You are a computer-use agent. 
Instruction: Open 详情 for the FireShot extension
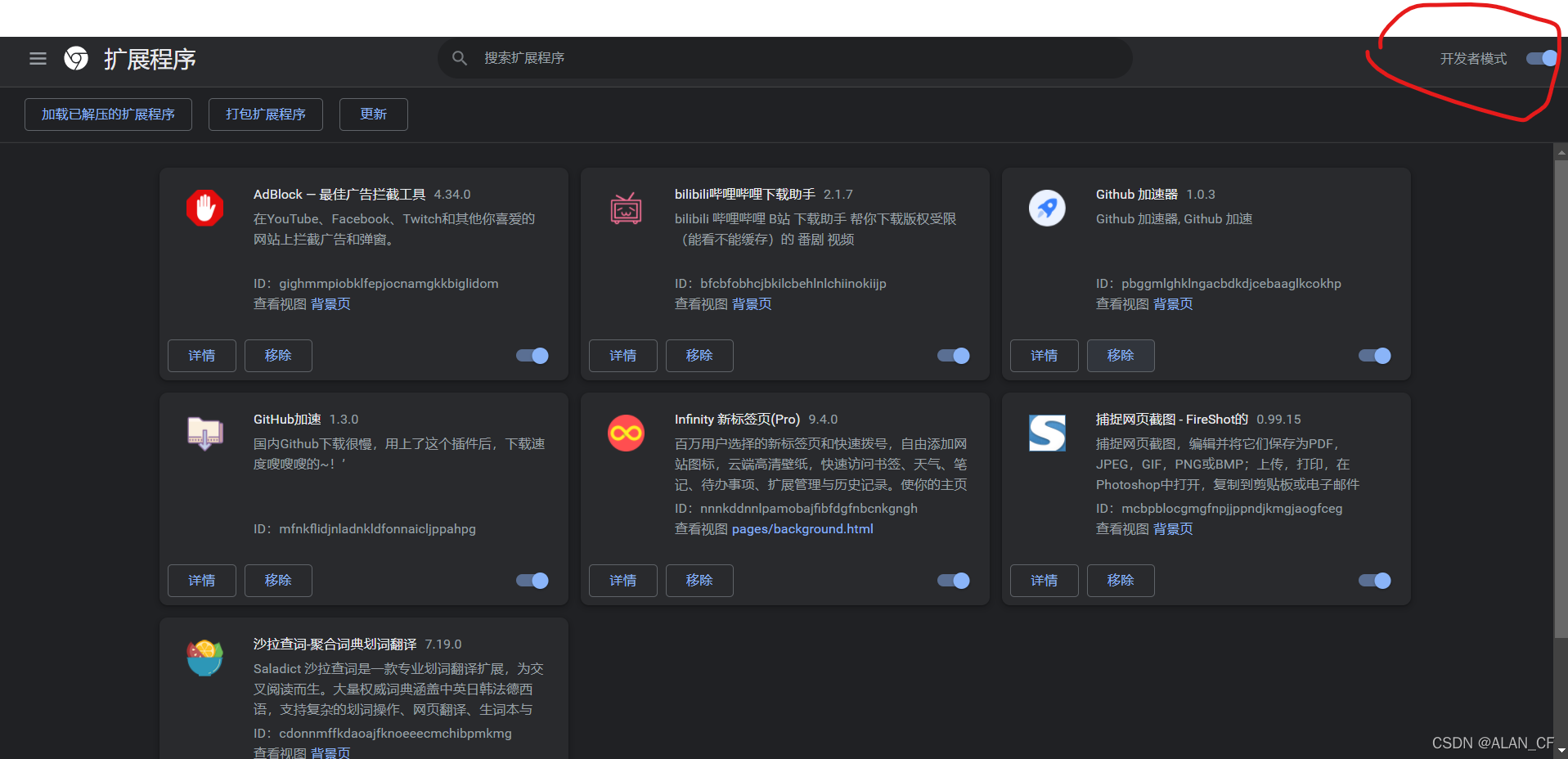pos(1044,580)
